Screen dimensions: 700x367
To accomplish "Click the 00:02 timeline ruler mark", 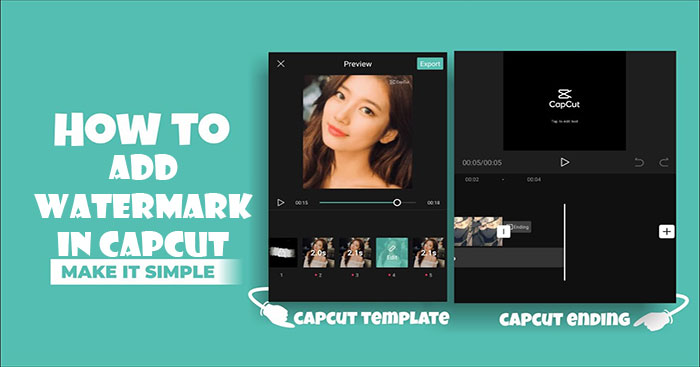I will pyautogui.click(x=472, y=179).
